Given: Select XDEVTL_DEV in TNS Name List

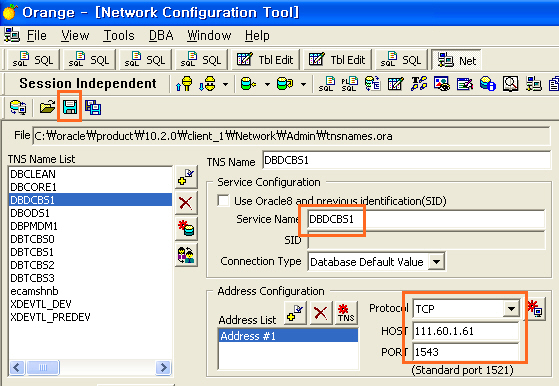Looking at the screenshot, I should coord(90,304).
